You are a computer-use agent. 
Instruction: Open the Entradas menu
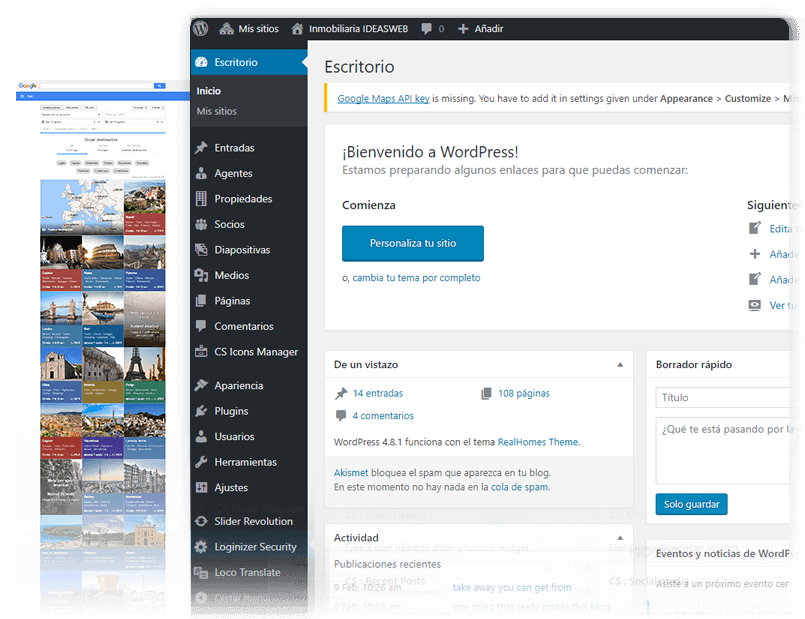249,148
